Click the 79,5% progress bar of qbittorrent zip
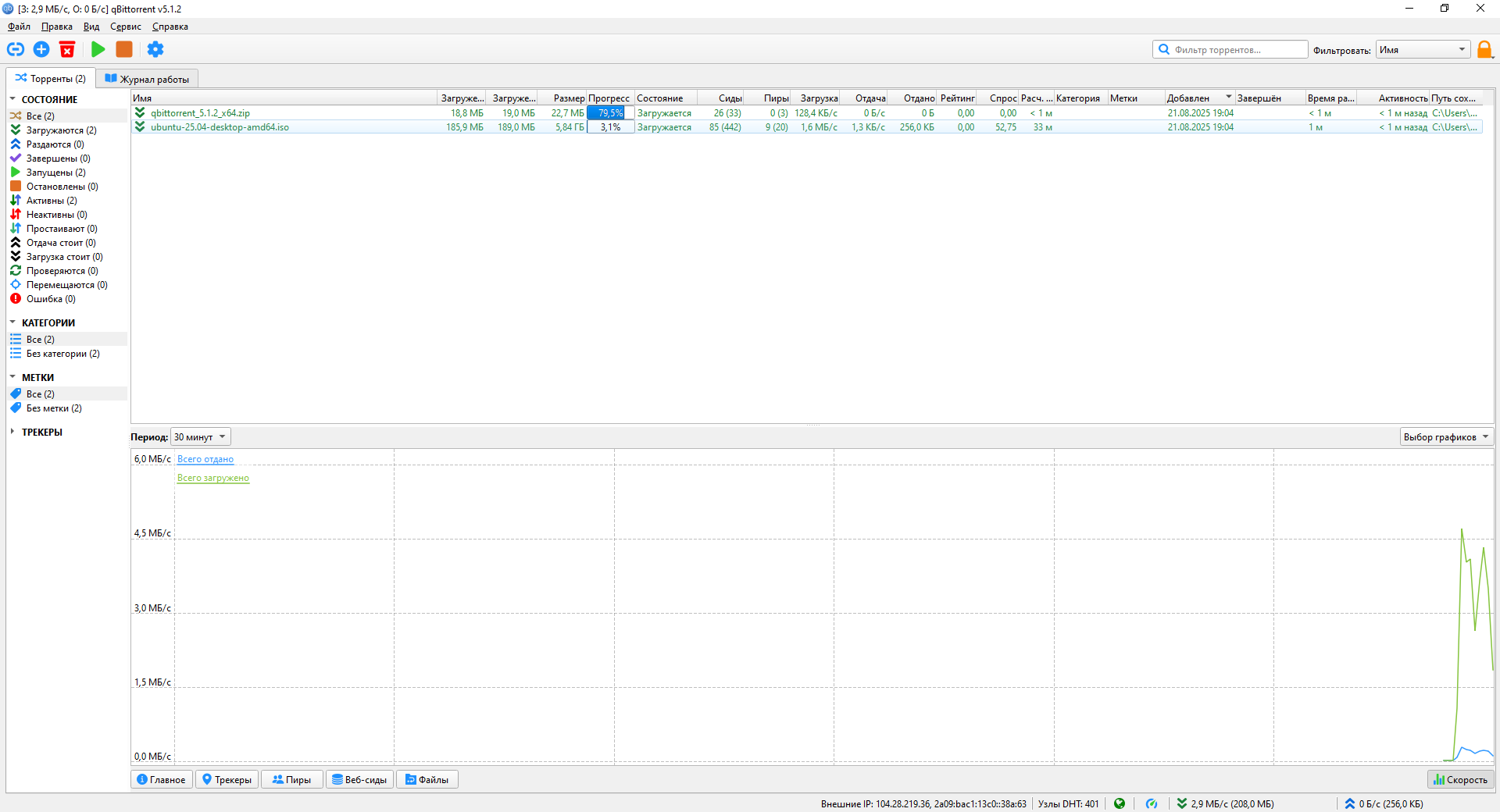 point(610,113)
